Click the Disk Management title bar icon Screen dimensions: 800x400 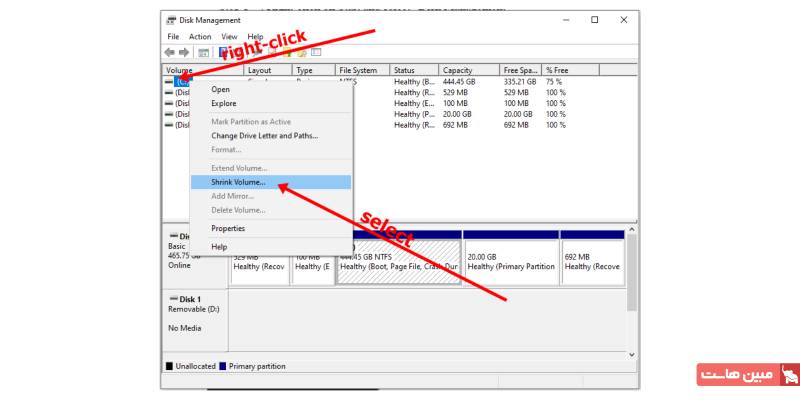coord(172,20)
